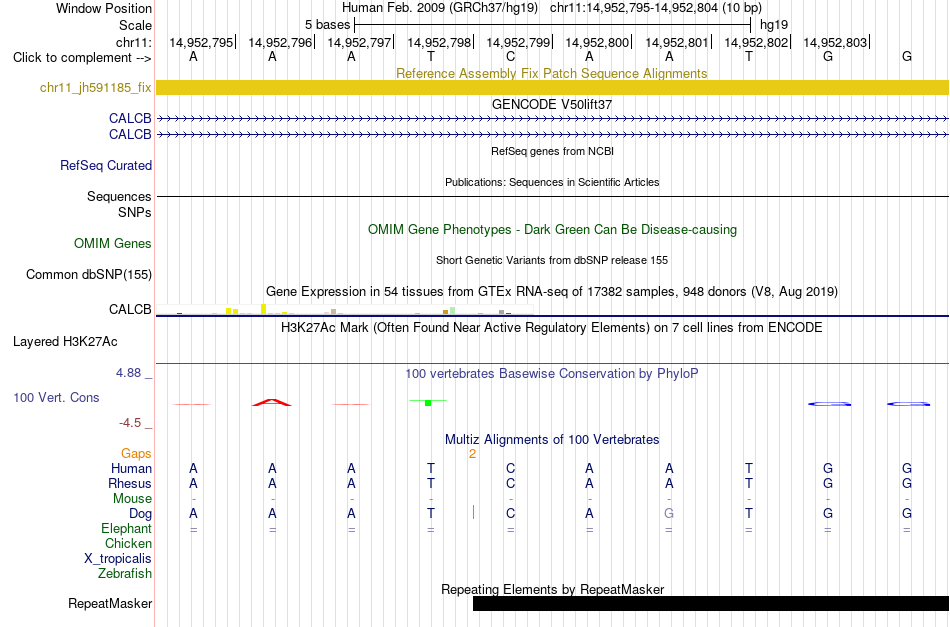950x627 pixels.
Task: Click 'Reference Assembly Fix Patch Sequence Alignments' title
Action: pyautogui.click(x=551, y=73)
